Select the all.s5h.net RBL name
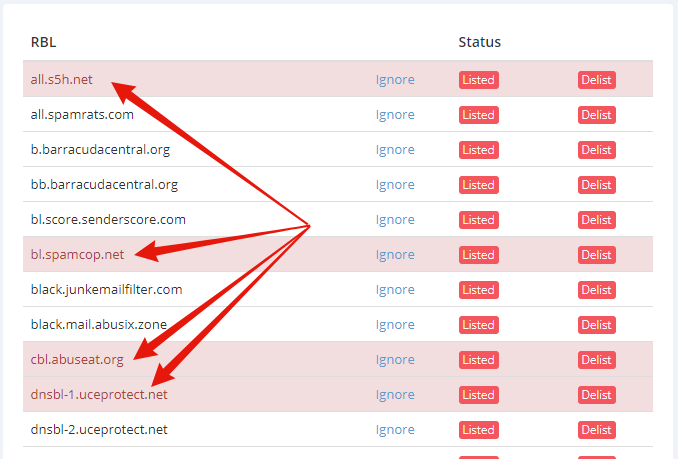This screenshot has height=459, width=678. coord(61,80)
